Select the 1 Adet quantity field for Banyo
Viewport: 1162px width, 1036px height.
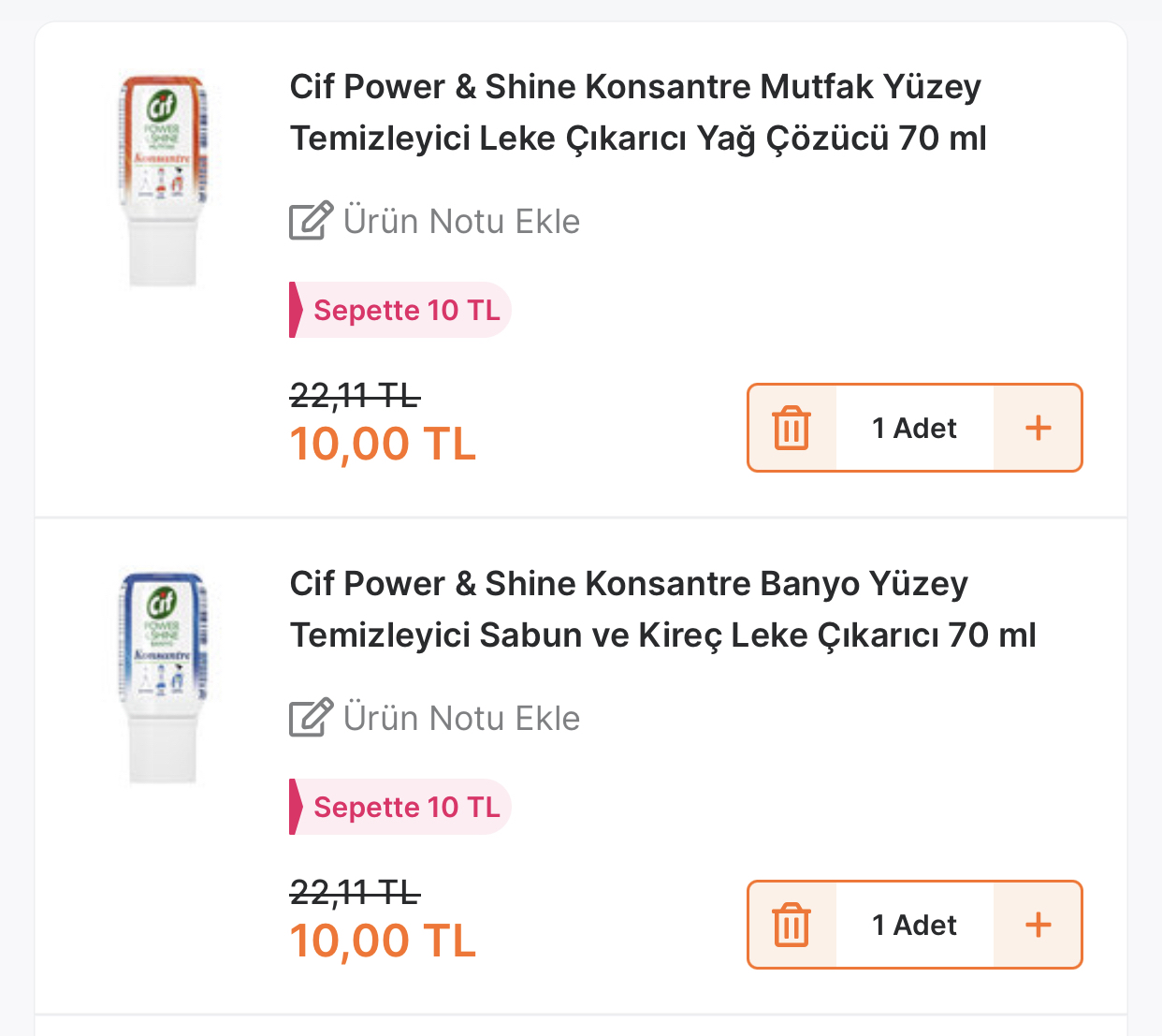point(914,925)
